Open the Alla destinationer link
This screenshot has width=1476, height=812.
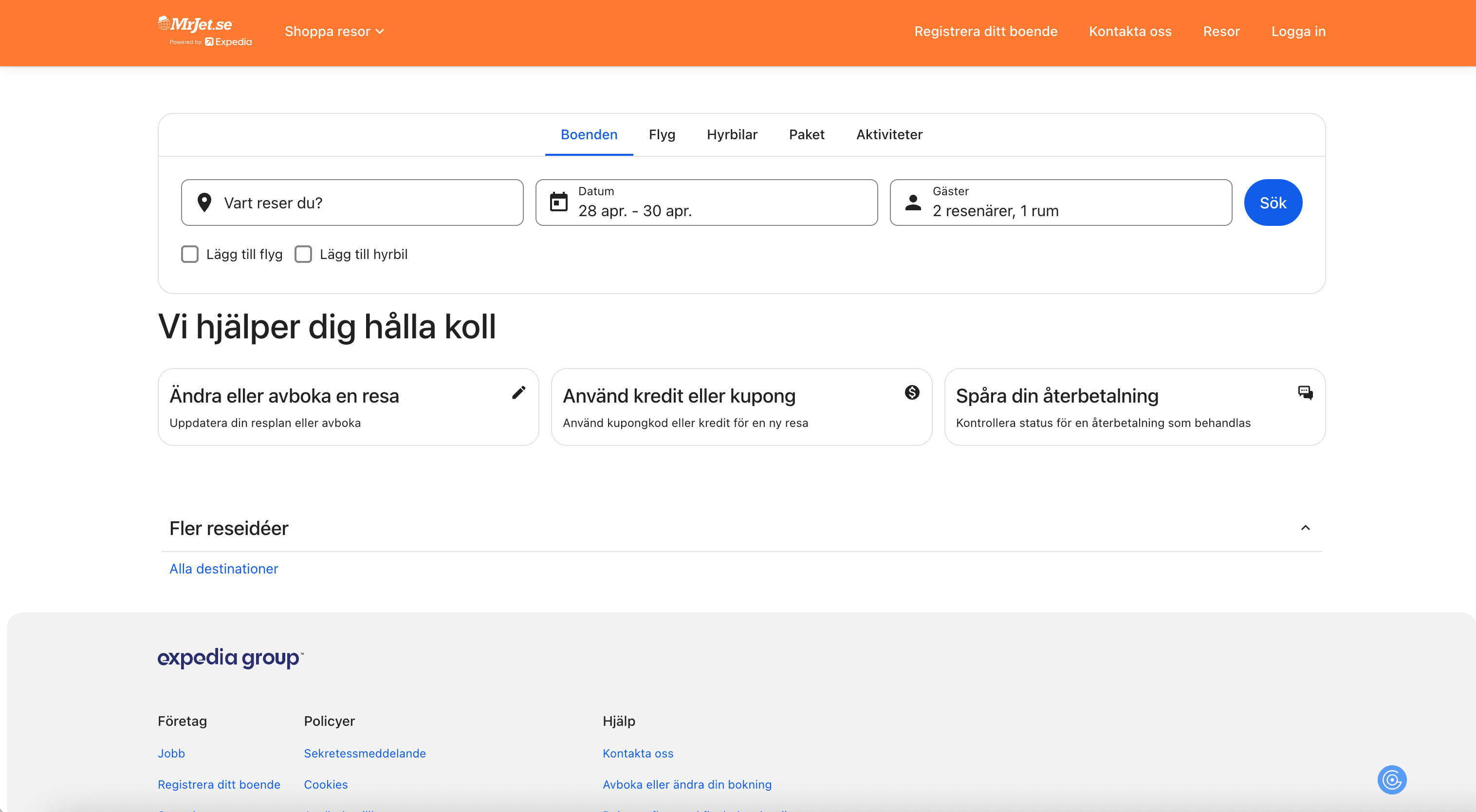pos(223,569)
